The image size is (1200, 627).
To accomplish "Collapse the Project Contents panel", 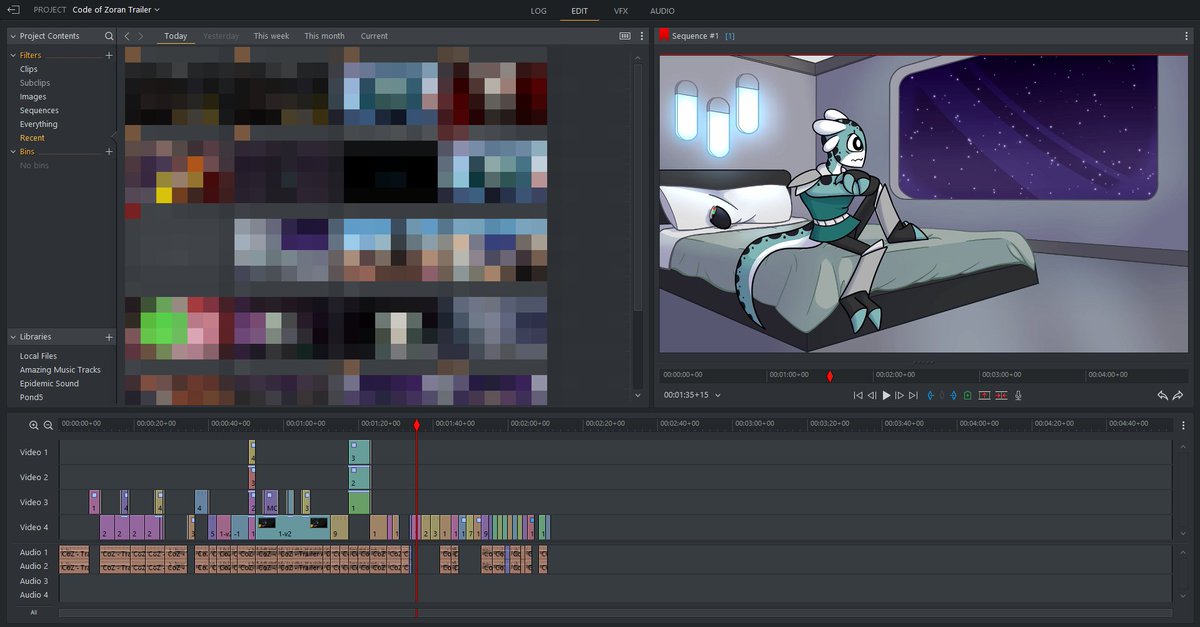I will coord(13,36).
